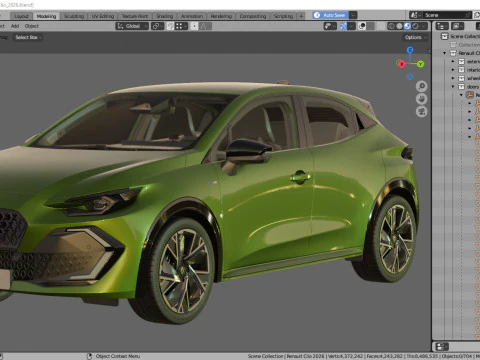Add a new workspace with plus button

tap(301, 16)
